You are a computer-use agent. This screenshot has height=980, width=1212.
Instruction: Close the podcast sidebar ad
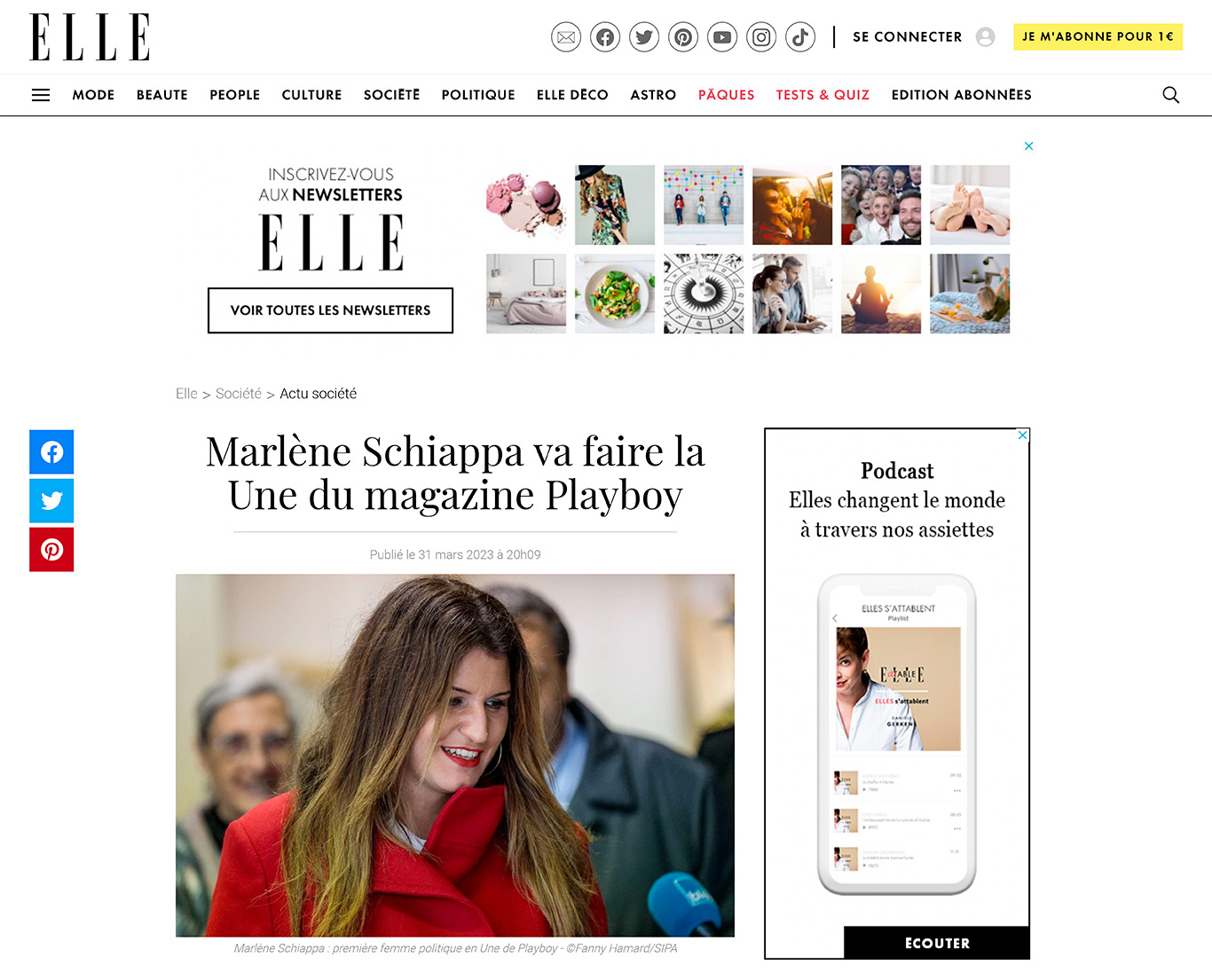(x=1023, y=435)
